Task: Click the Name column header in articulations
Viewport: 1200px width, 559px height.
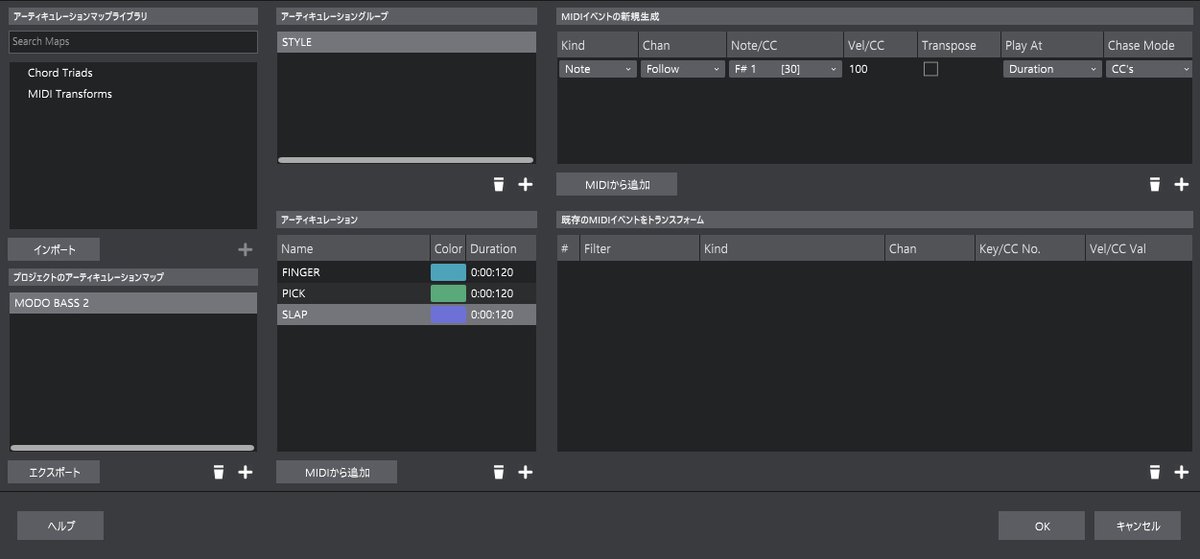Action: coord(353,248)
